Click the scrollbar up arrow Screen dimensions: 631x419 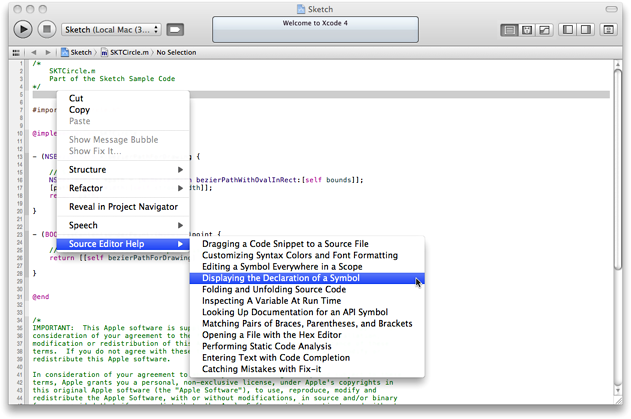[x=618, y=64]
